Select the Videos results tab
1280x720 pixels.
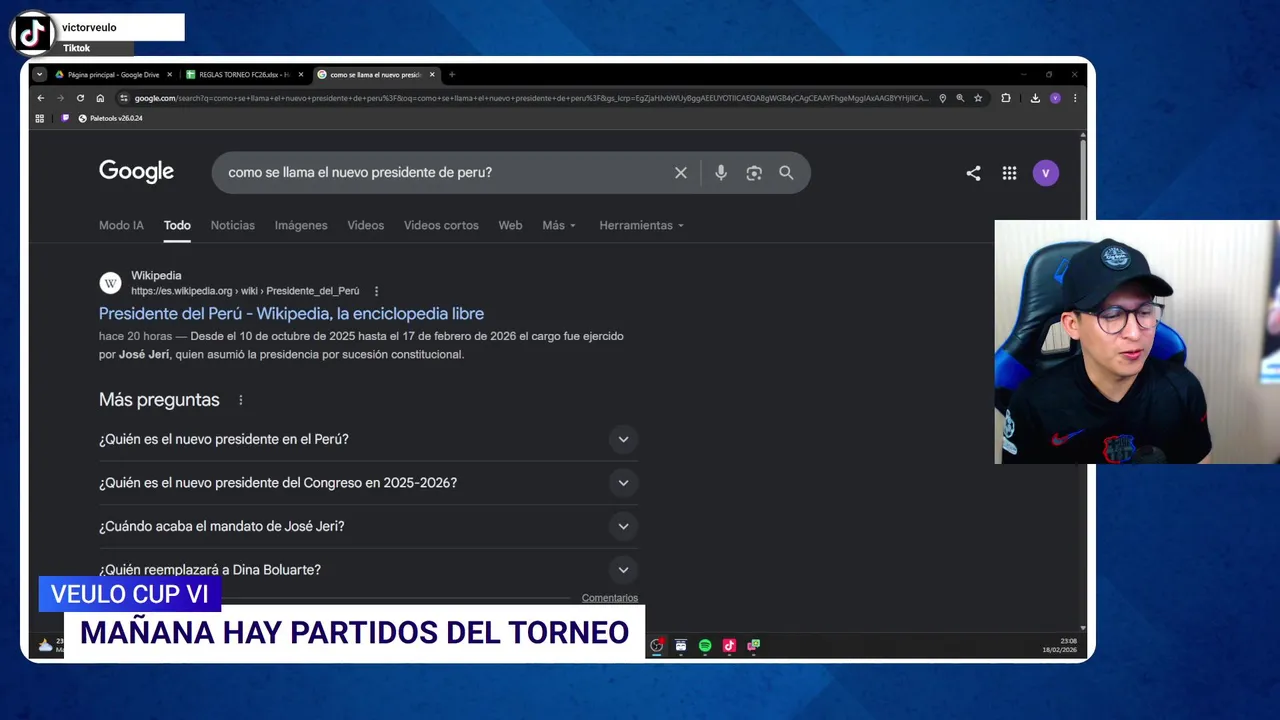(366, 225)
